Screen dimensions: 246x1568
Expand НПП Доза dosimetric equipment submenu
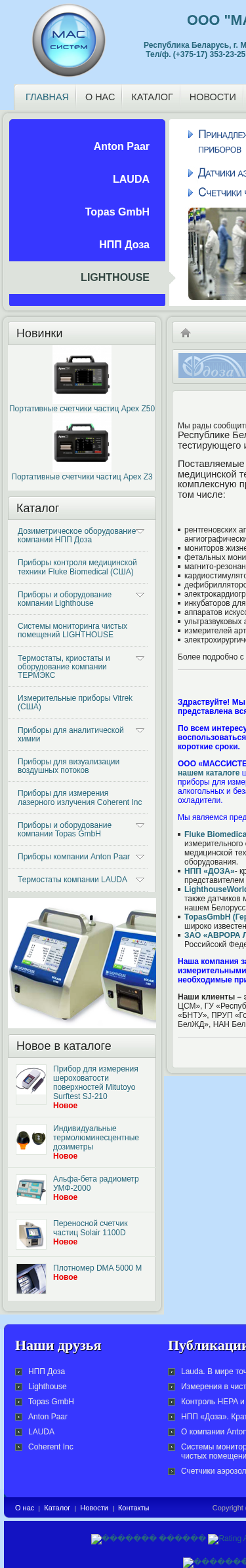coord(140,531)
